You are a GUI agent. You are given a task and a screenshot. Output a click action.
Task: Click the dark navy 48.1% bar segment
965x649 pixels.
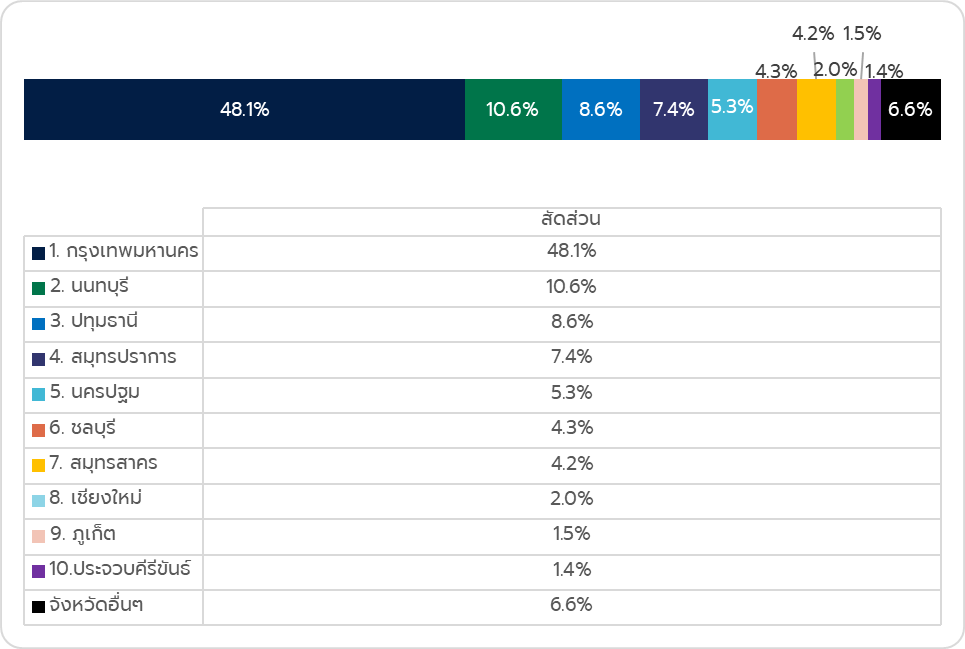(x=244, y=110)
